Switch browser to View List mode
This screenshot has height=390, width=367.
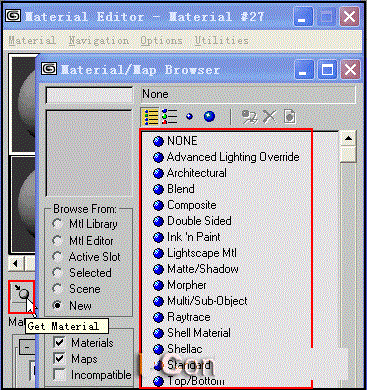(x=151, y=117)
